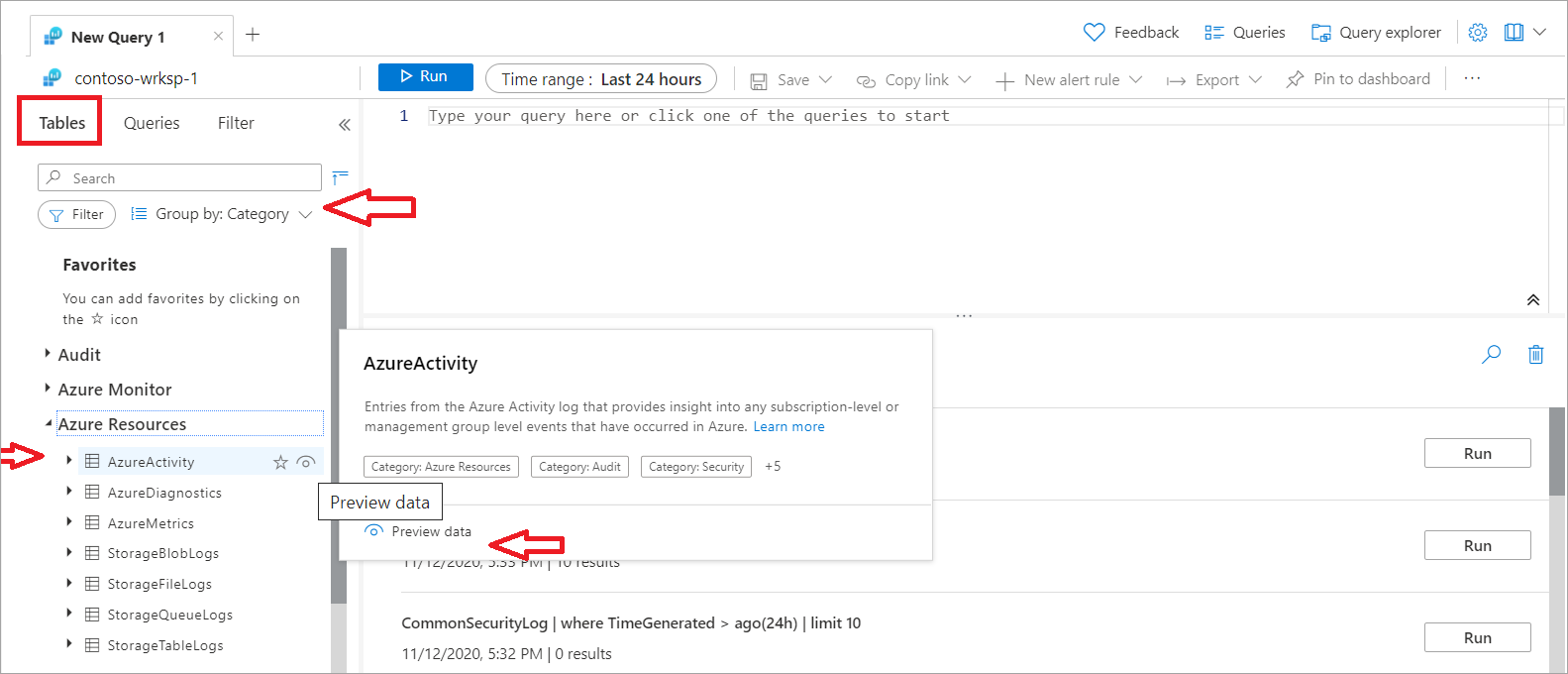Expand the AzureDiagnostics table
Viewport: 1568px width, 674px height.
pyautogui.click(x=68, y=492)
